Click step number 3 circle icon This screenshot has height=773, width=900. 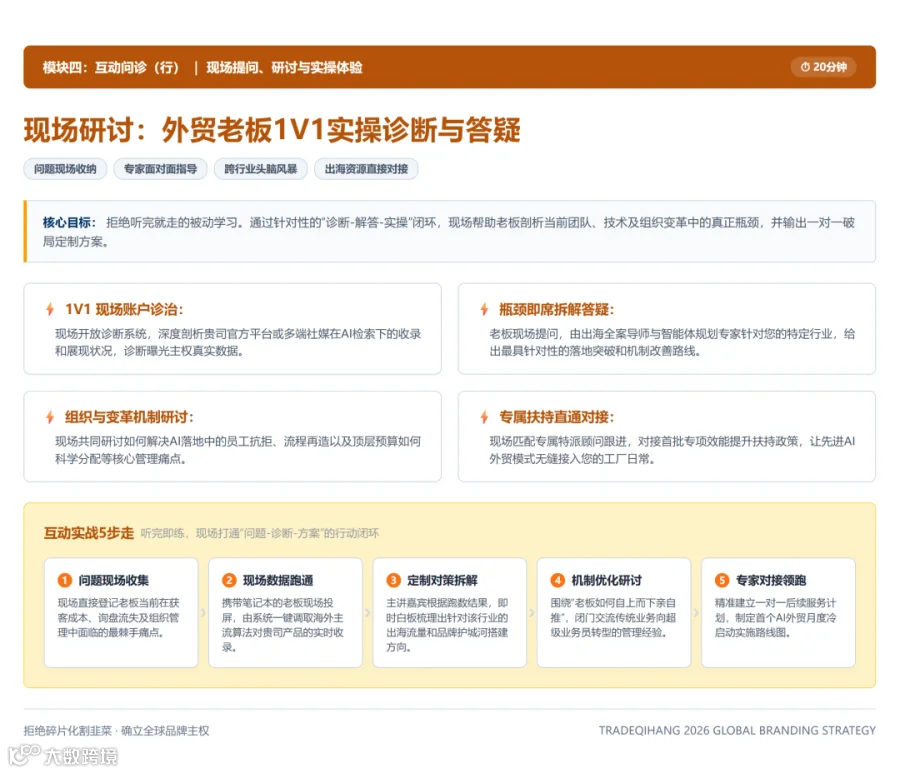pyautogui.click(x=393, y=580)
